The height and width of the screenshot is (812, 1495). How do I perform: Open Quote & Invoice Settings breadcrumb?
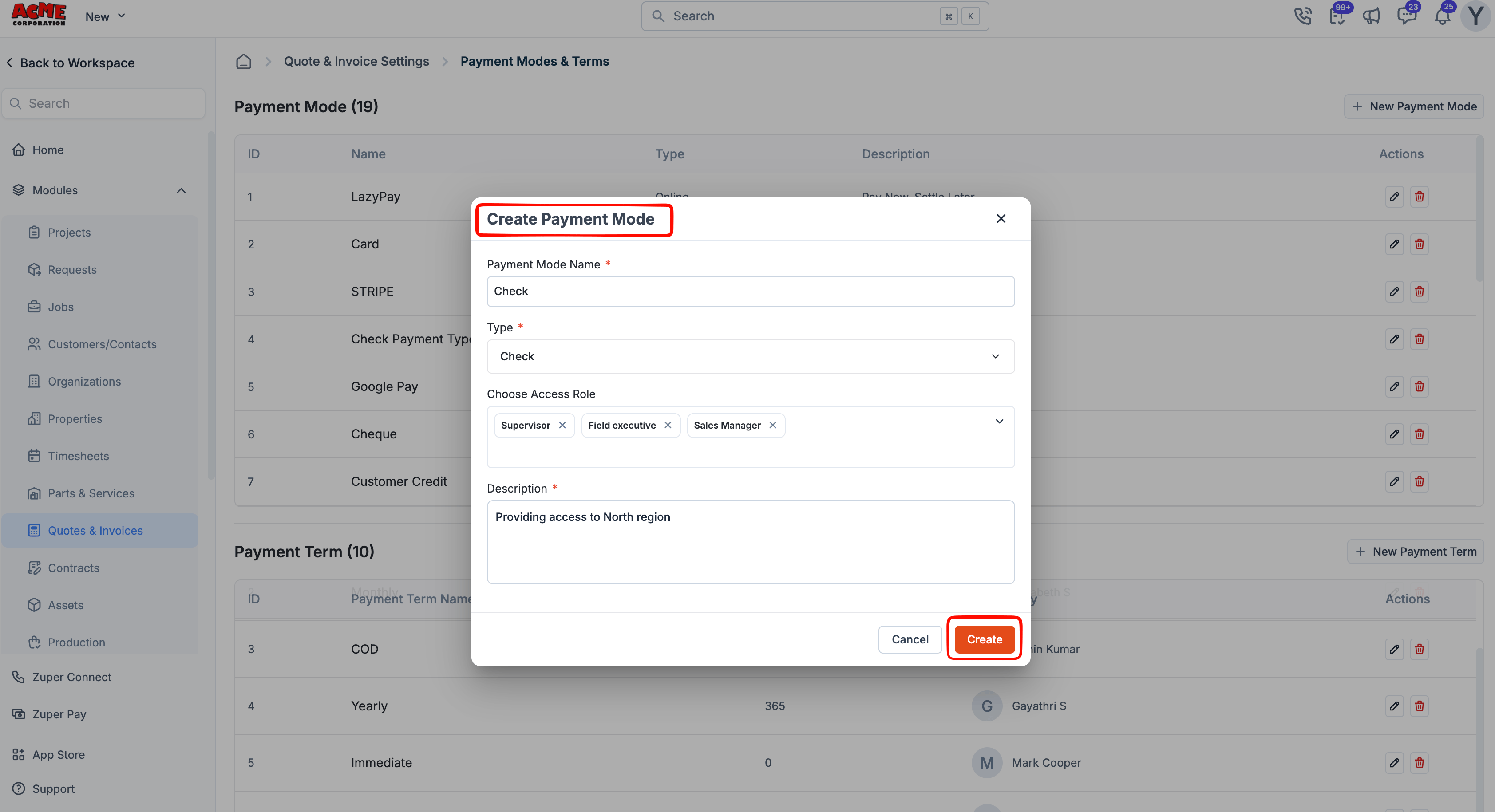click(356, 62)
